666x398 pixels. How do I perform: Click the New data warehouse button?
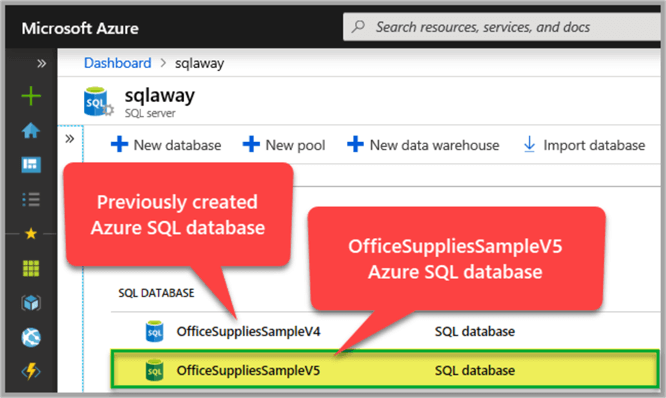click(x=423, y=145)
